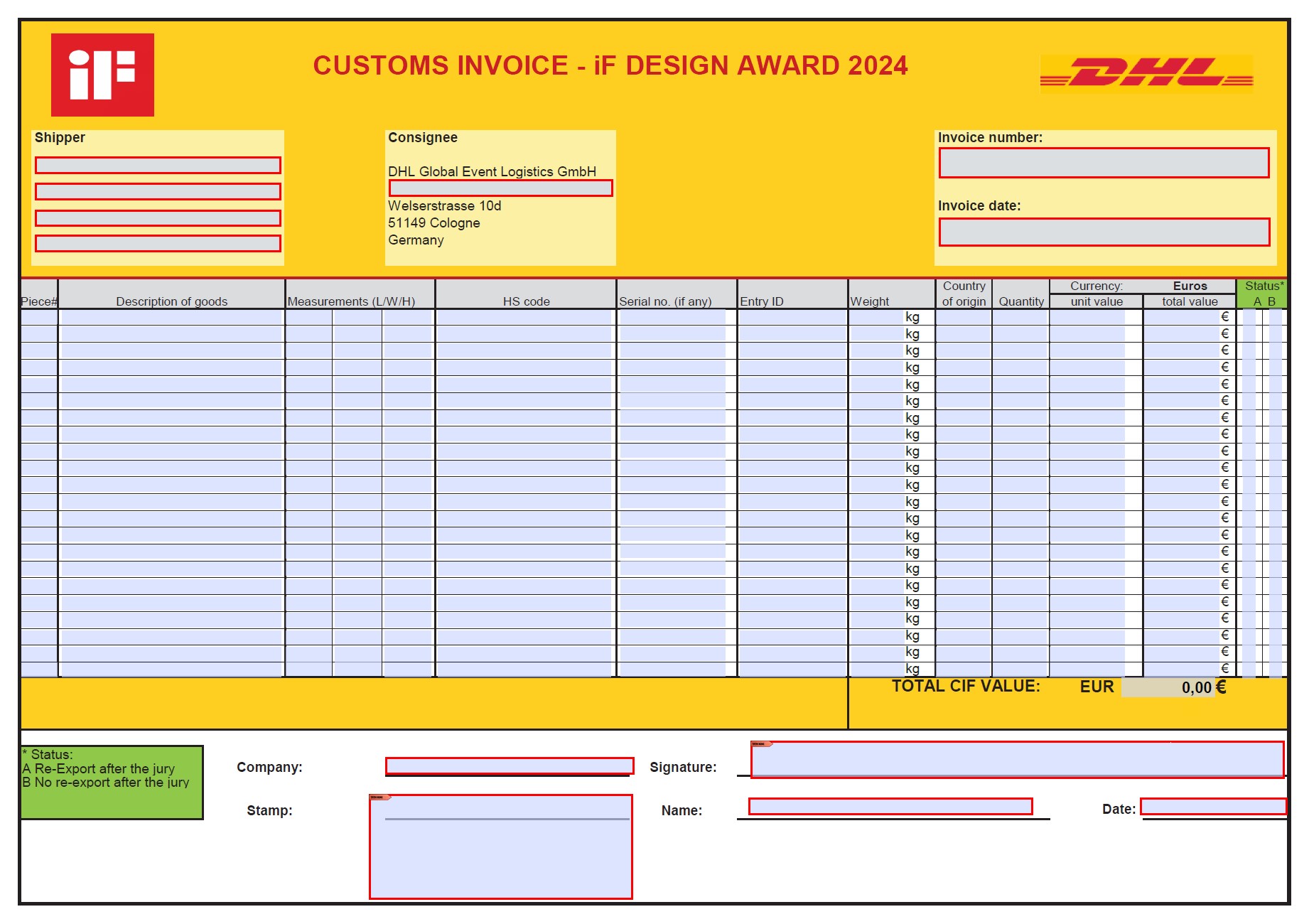The height and width of the screenshot is (924, 1309).
Task: Click the Euros currency label
Action: [1190, 286]
